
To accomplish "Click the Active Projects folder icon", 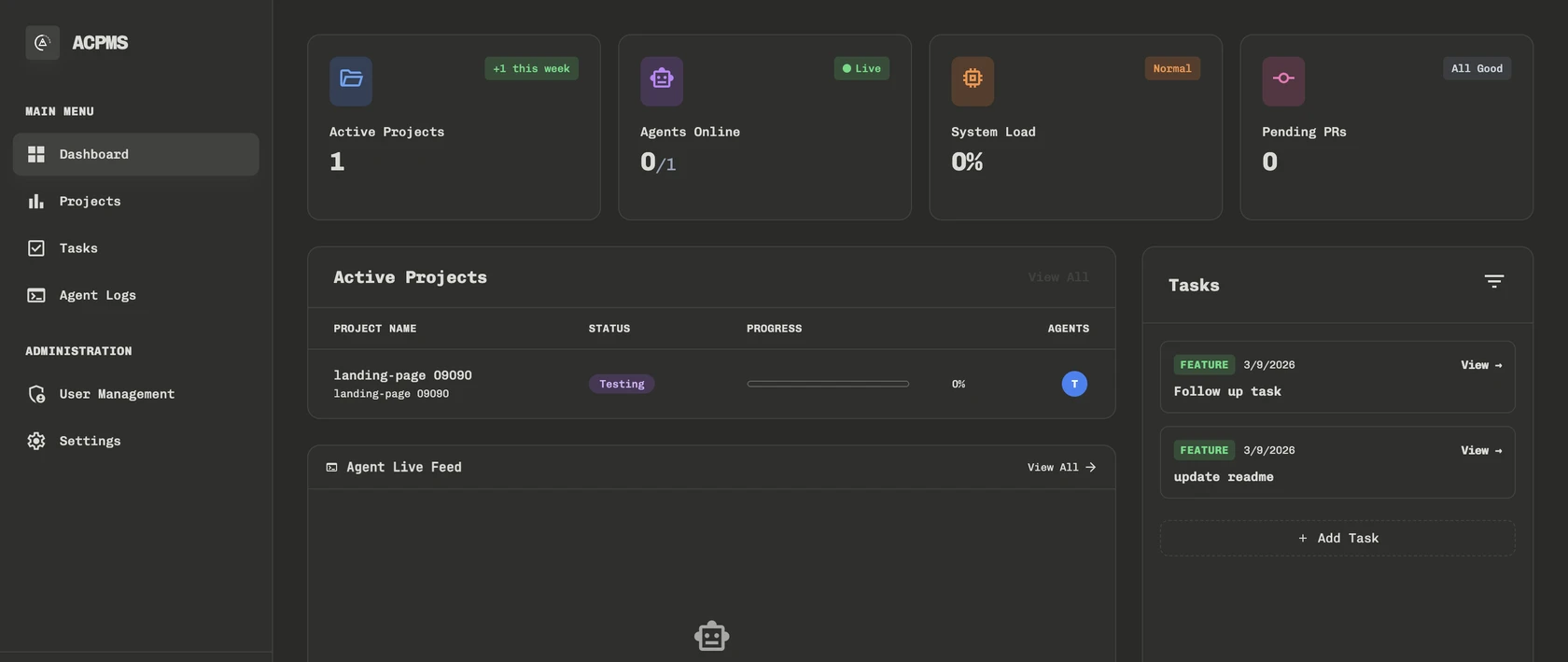I will point(351,80).
